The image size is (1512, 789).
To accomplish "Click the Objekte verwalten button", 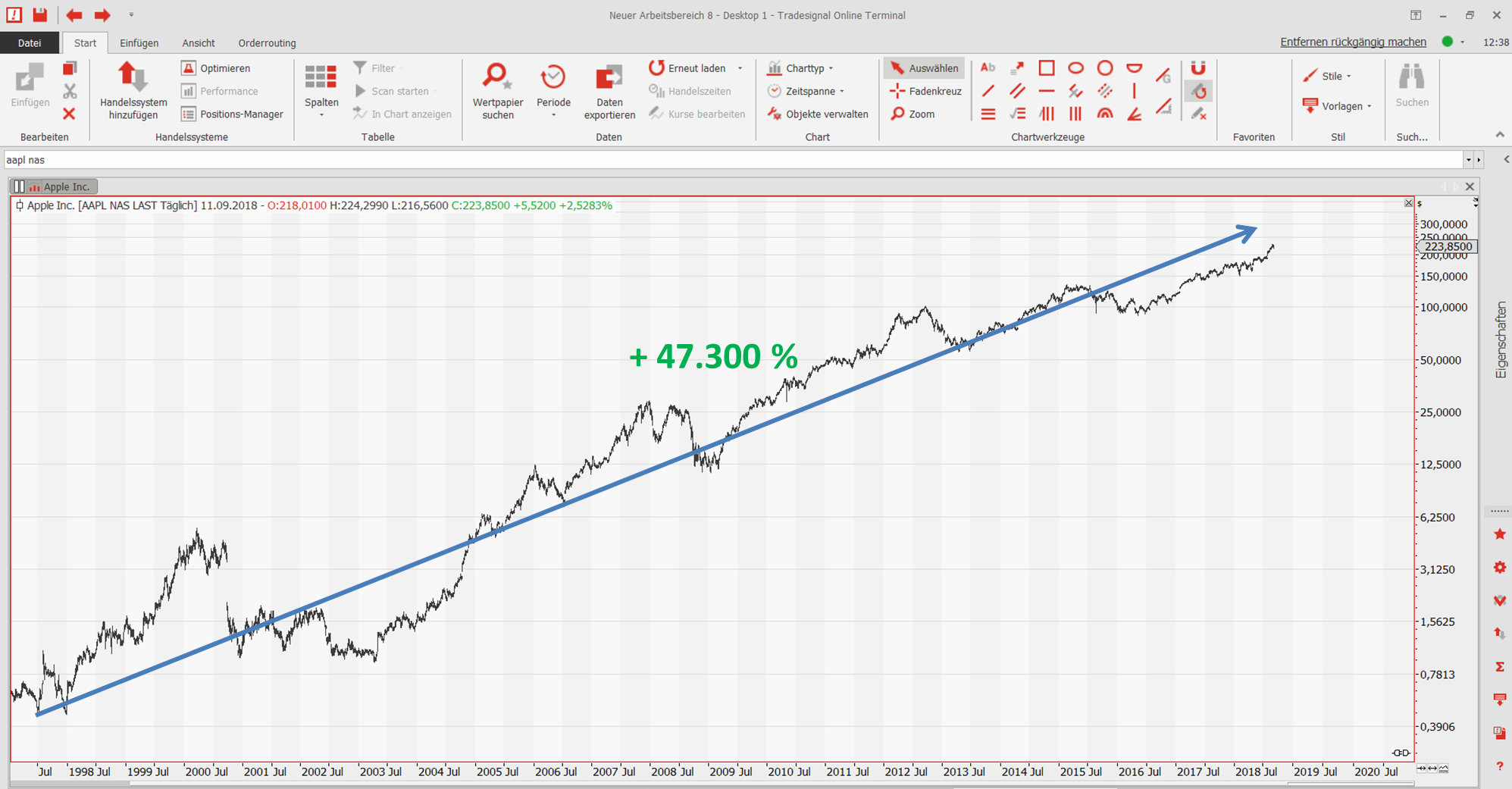I will click(x=819, y=114).
